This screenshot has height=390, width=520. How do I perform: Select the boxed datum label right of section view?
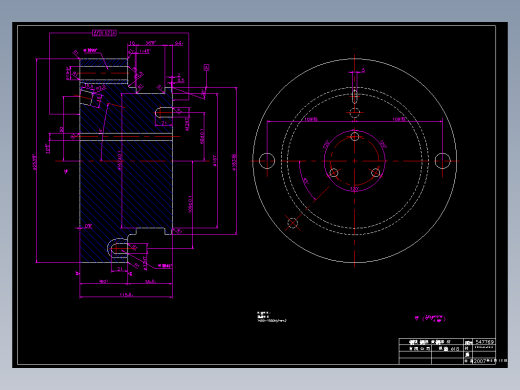(x=206, y=67)
